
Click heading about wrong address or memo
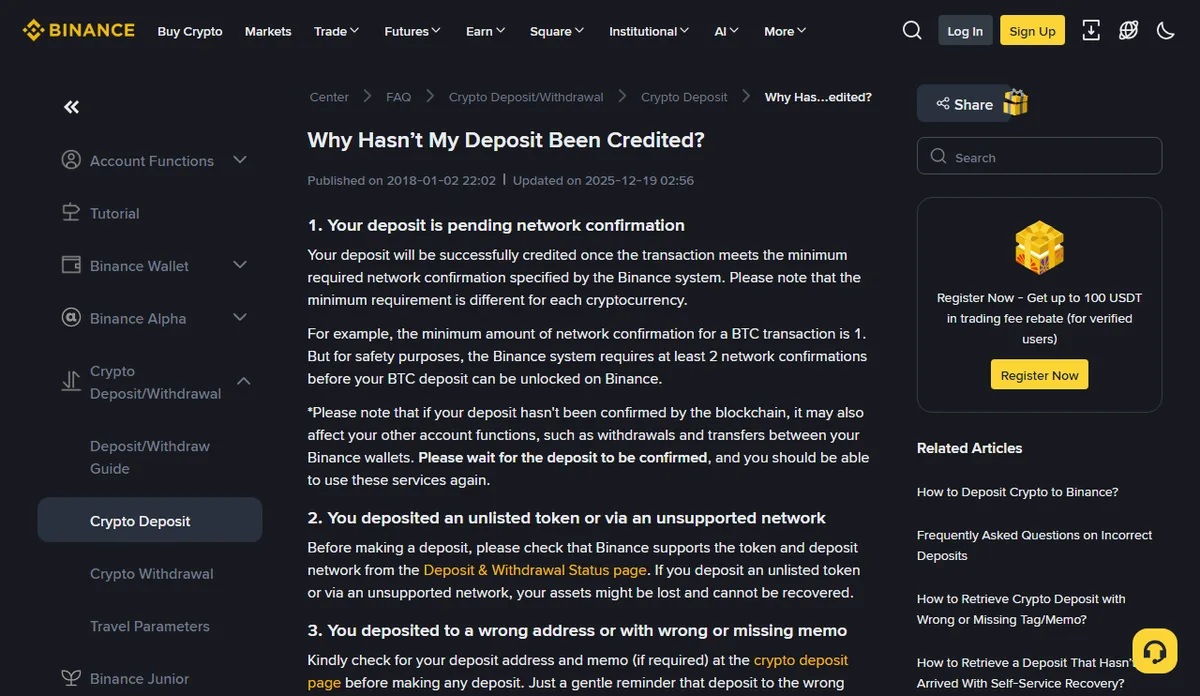click(x=577, y=631)
